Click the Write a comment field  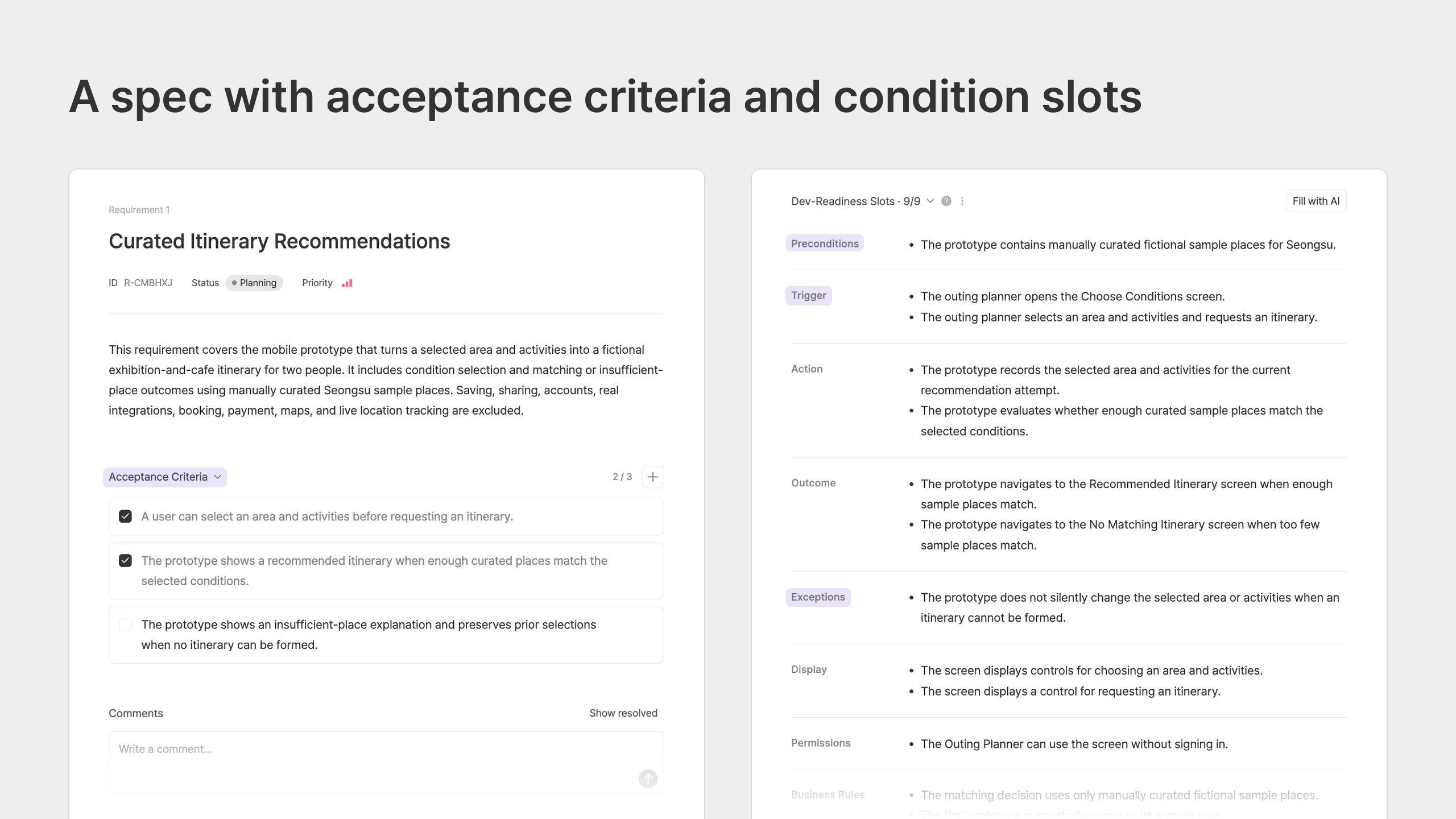point(386,762)
